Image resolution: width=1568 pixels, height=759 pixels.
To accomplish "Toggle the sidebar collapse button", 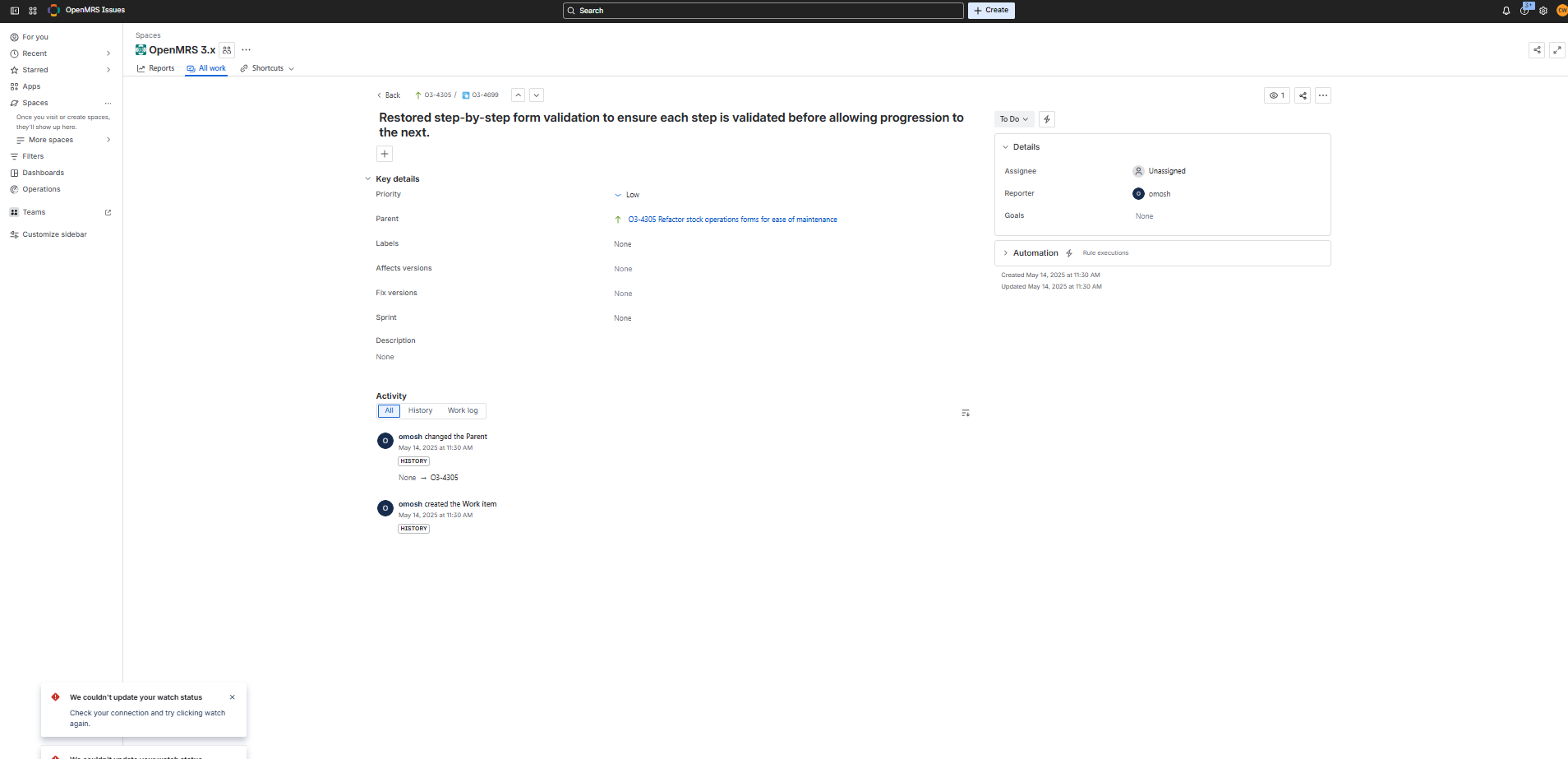I will [x=14, y=11].
